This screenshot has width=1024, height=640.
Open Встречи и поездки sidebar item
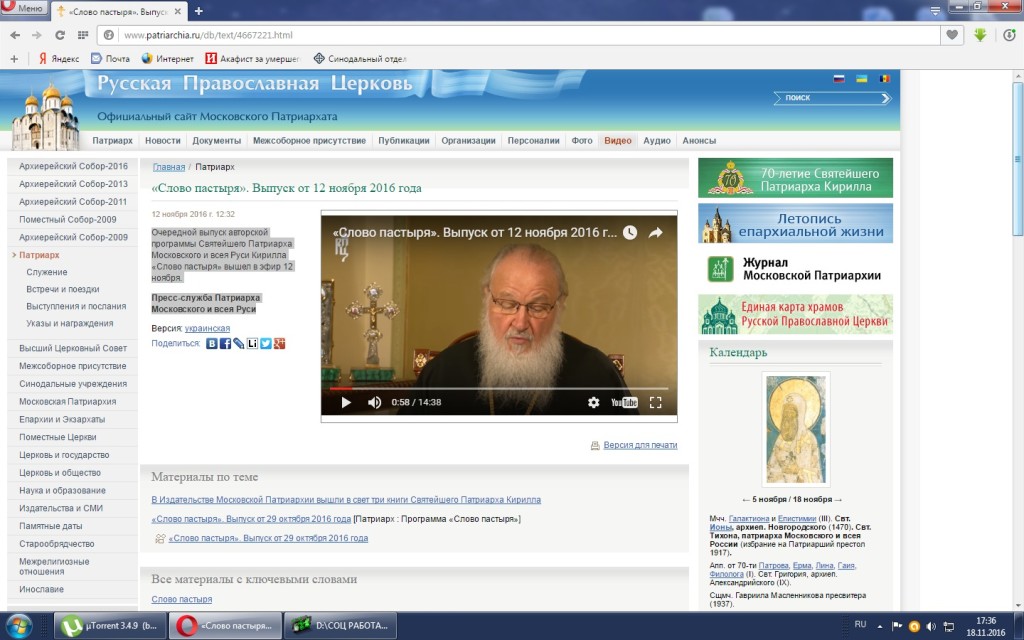[x=63, y=289]
